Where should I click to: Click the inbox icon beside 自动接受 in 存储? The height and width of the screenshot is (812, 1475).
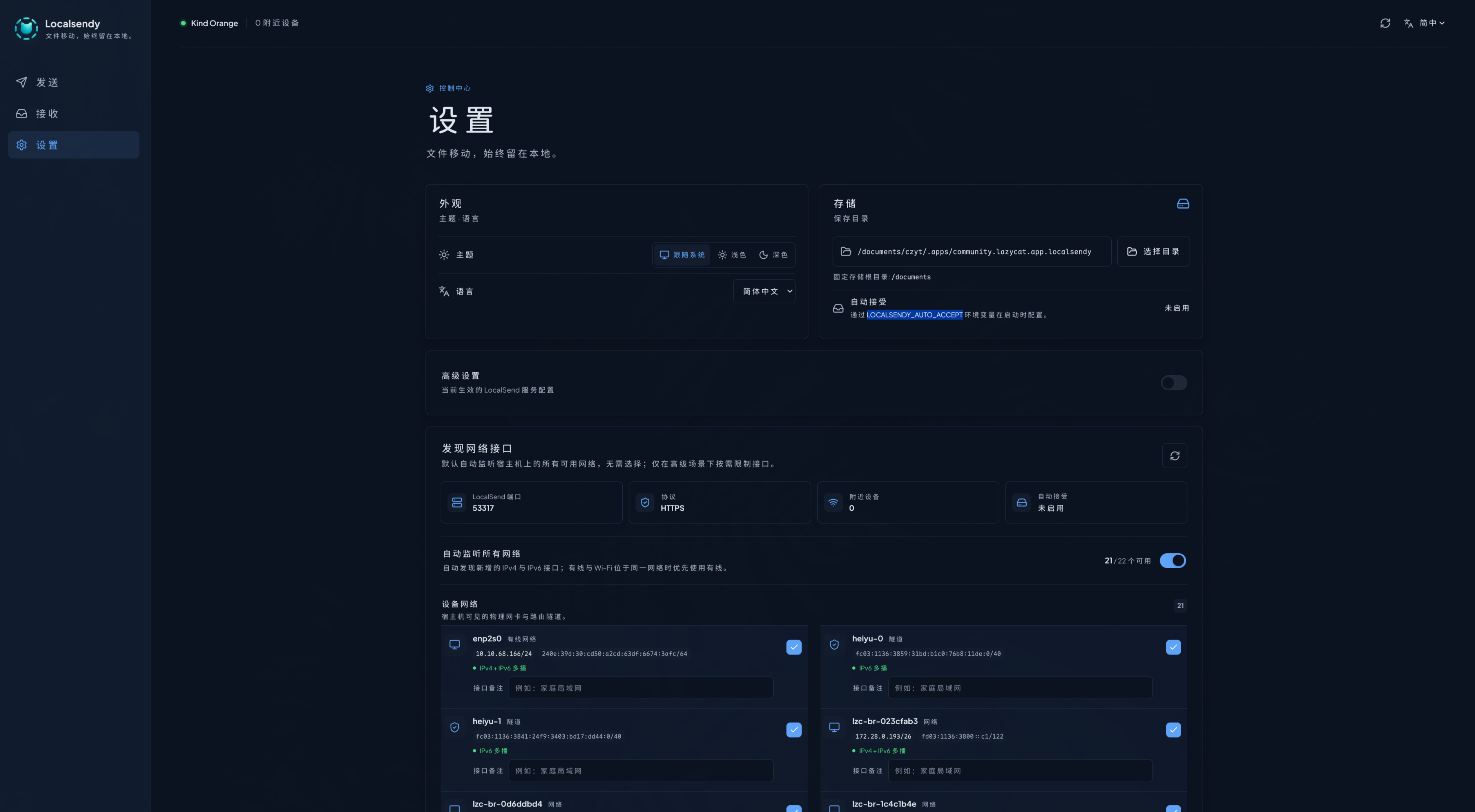point(838,308)
